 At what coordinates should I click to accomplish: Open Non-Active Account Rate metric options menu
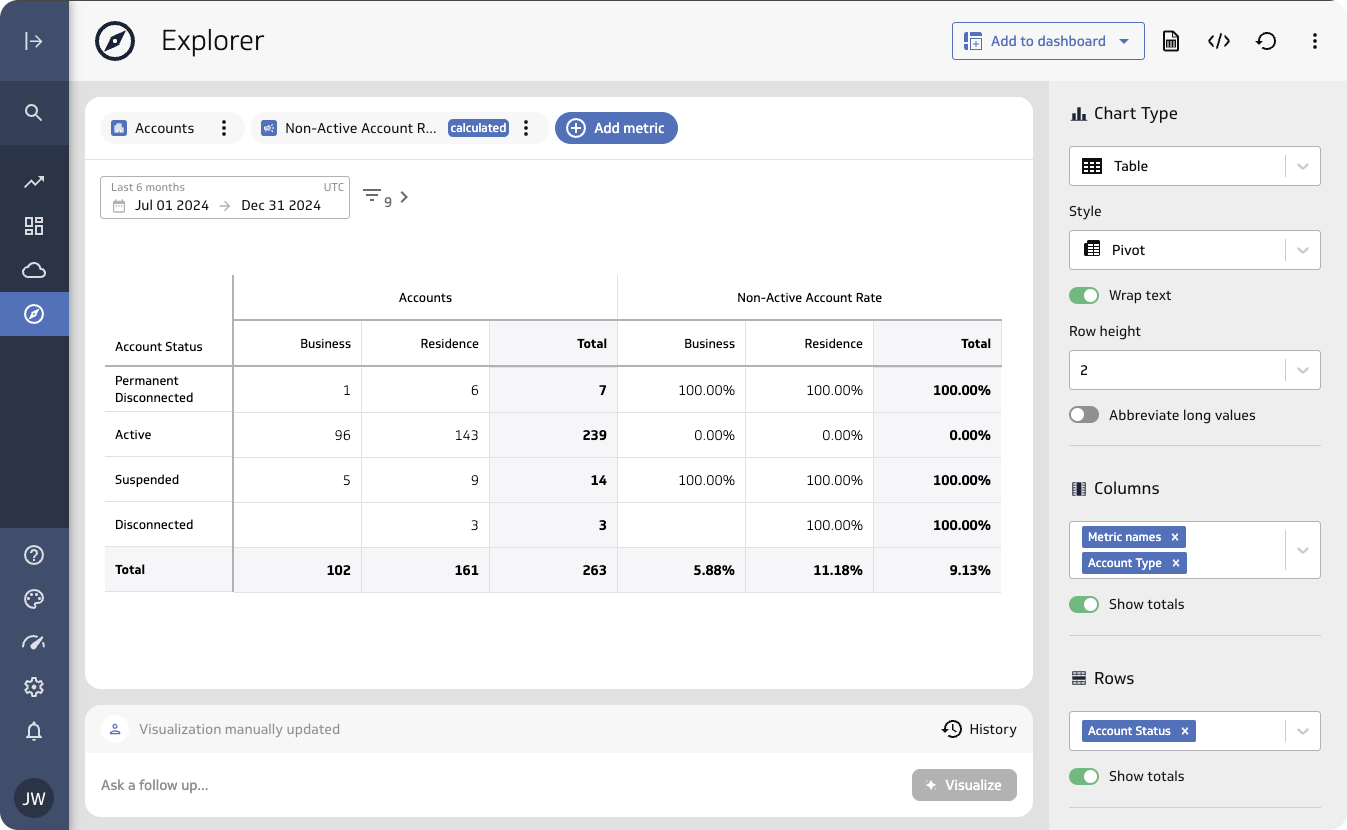(x=526, y=128)
